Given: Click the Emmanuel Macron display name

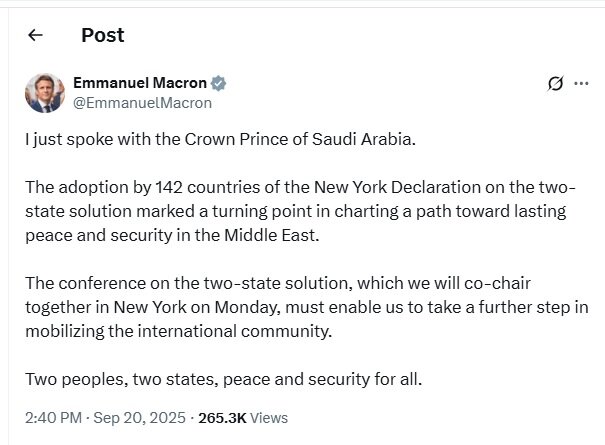Looking at the screenshot, I should click(x=138, y=83).
